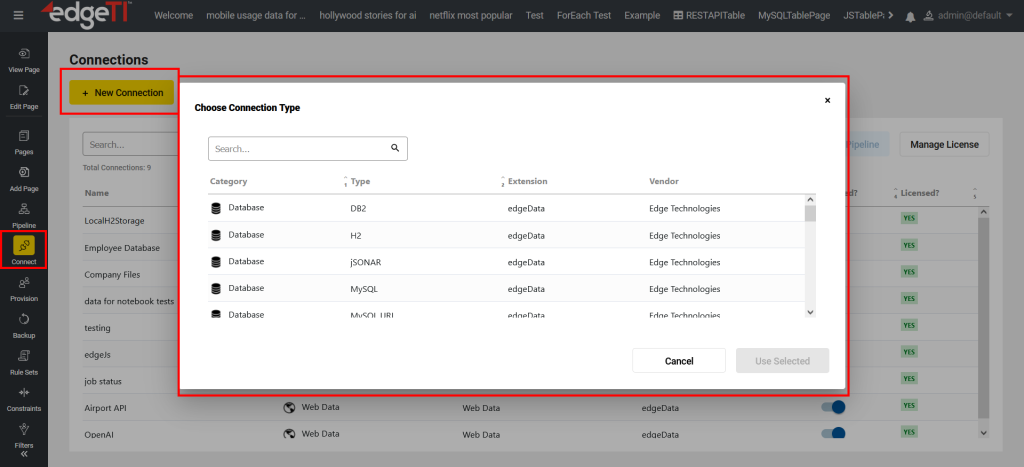Collapse the sidebar with the double chevron
The image size is (1024, 467).
click(x=24, y=453)
